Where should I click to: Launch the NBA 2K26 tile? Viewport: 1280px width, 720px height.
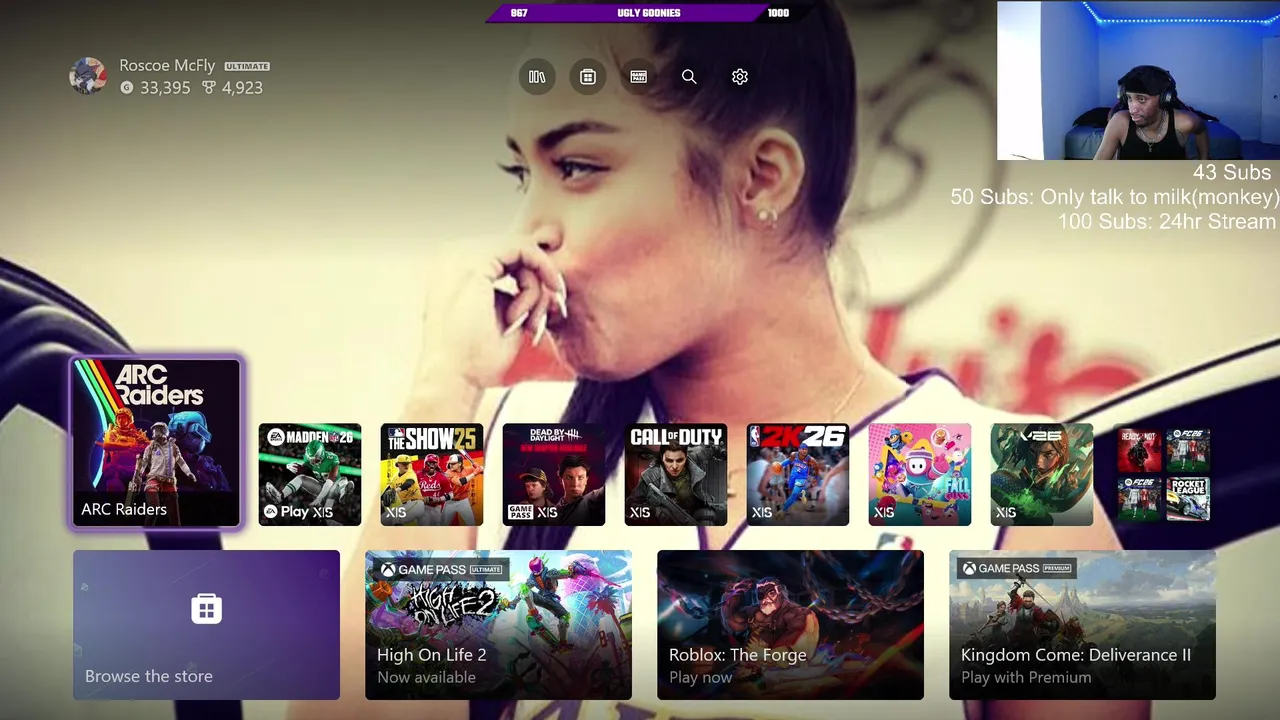click(798, 475)
